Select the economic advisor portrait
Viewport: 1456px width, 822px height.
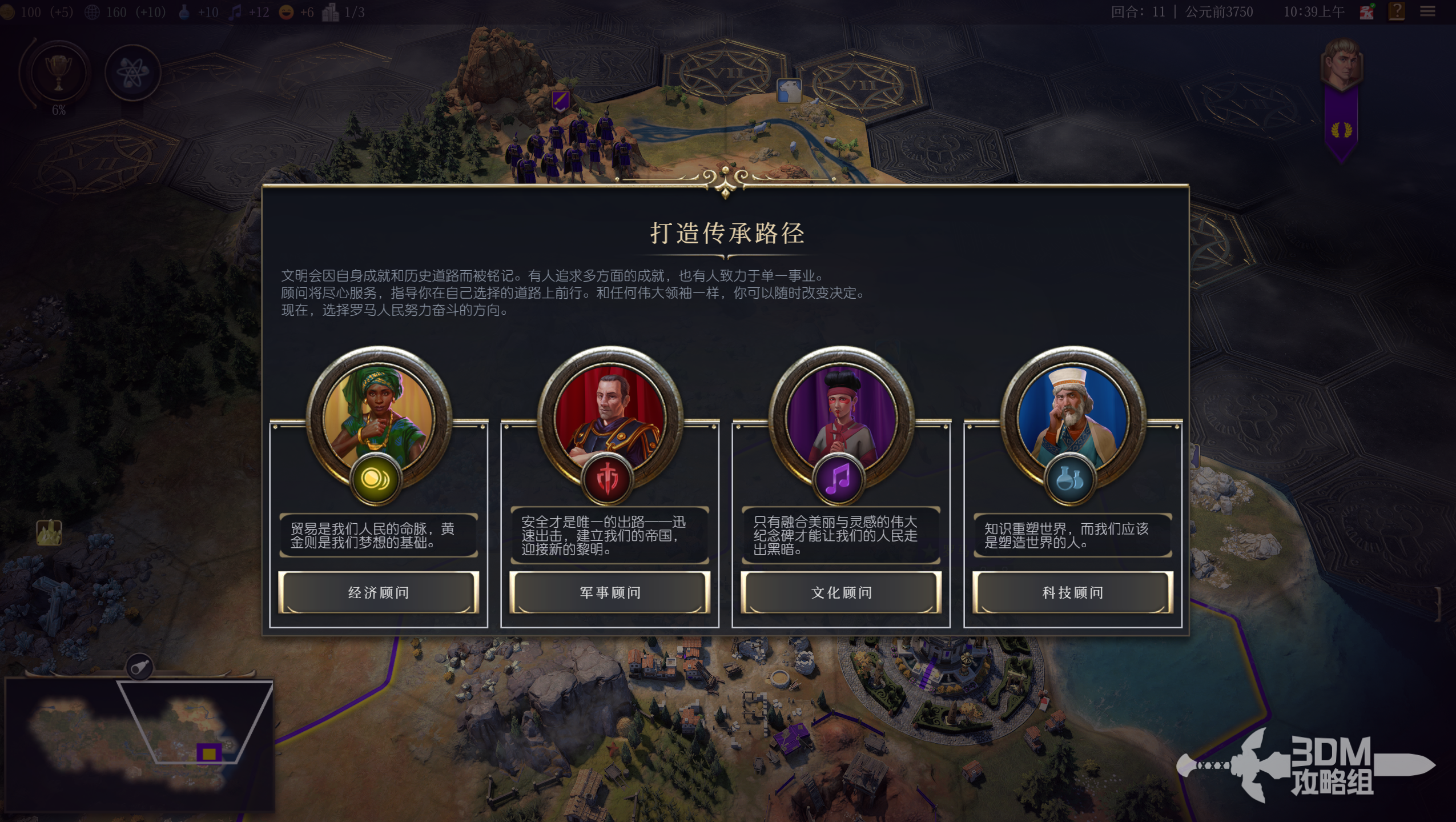(378, 417)
